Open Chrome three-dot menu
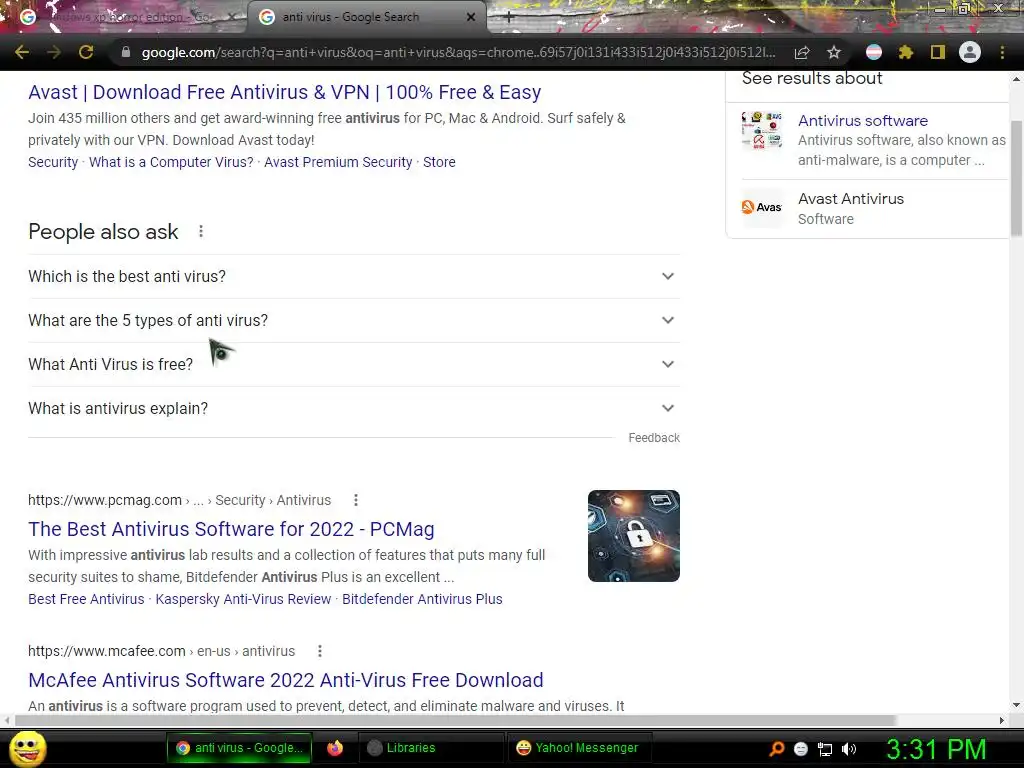The width and height of the screenshot is (1024, 768). 1002,52
